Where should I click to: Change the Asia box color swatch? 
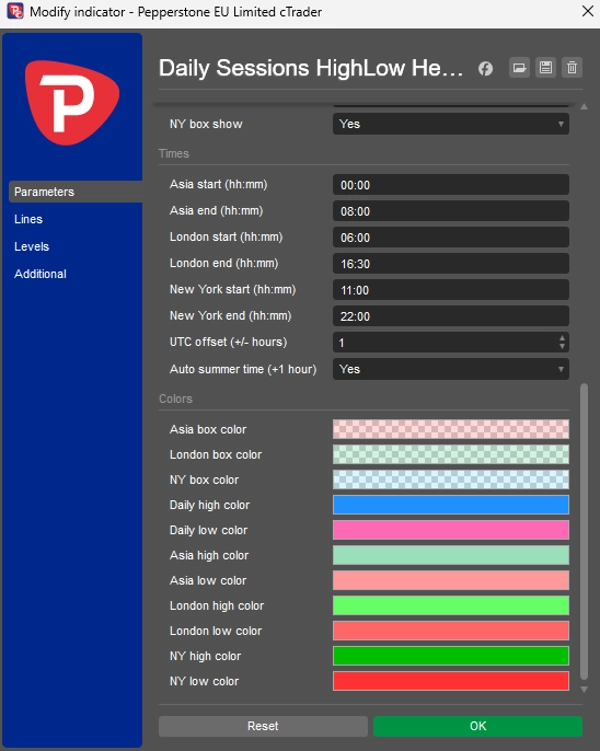coord(450,429)
